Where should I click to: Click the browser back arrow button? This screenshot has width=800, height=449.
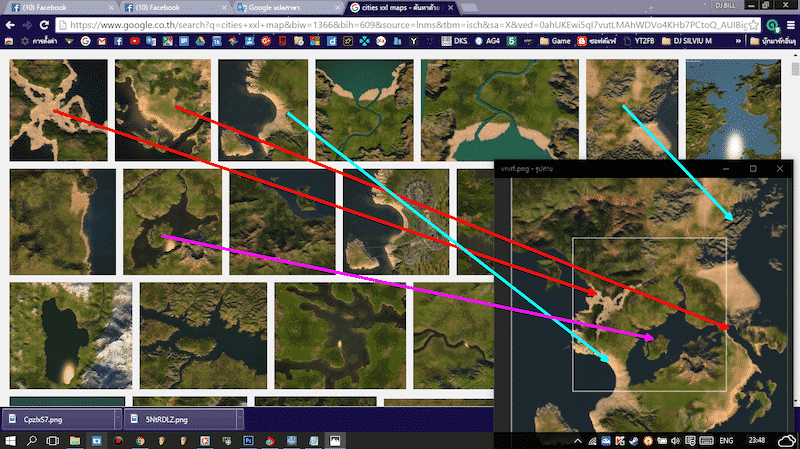[10, 24]
